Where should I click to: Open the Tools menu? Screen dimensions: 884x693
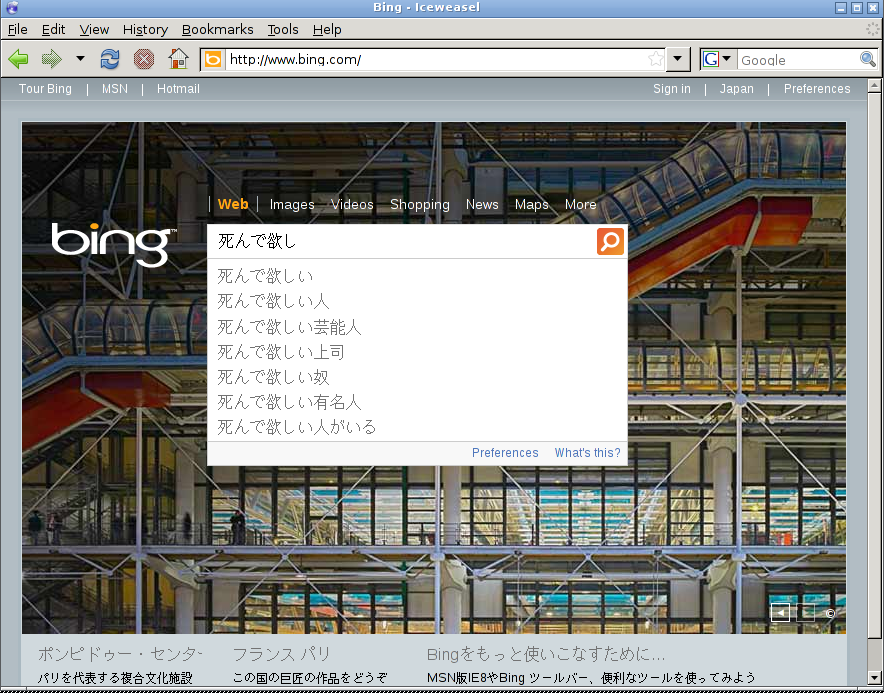coord(283,29)
